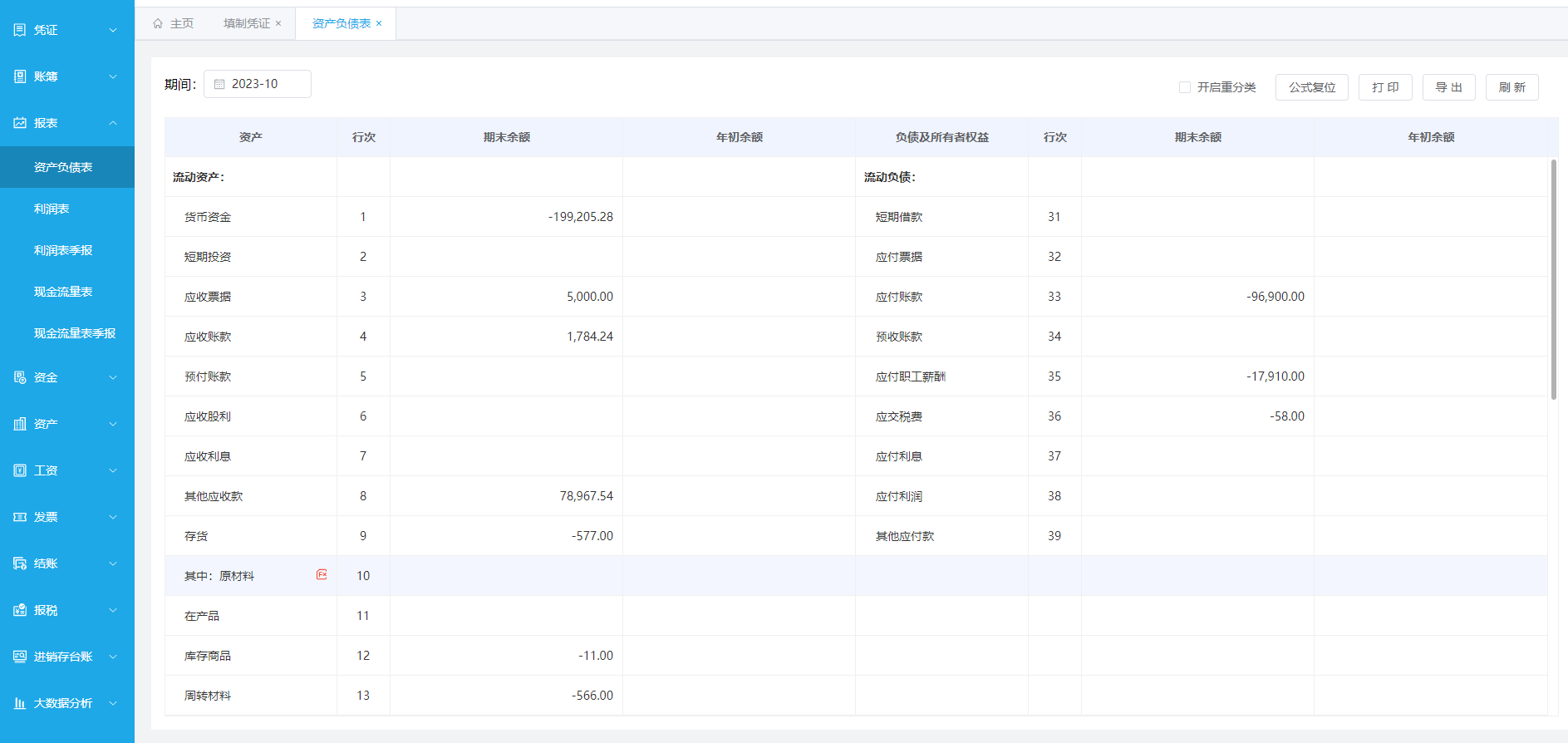
Task: Open the 期间 2023-10 date field
Action: tap(258, 84)
